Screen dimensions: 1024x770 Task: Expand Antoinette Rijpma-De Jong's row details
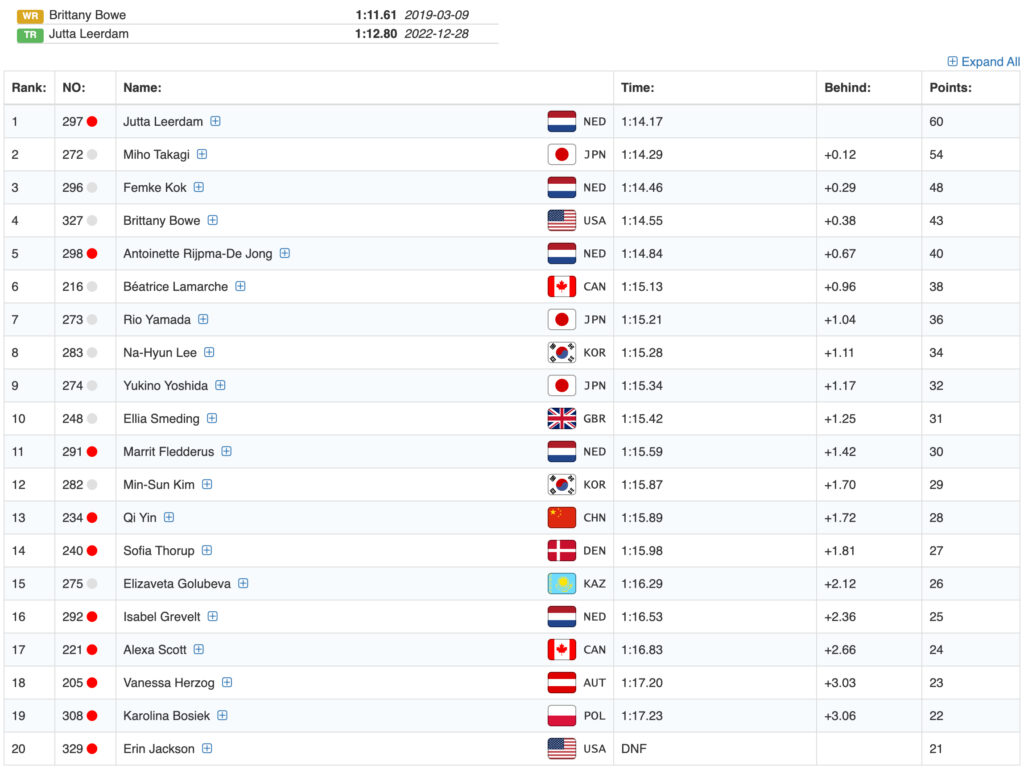[x=285, y=254]
